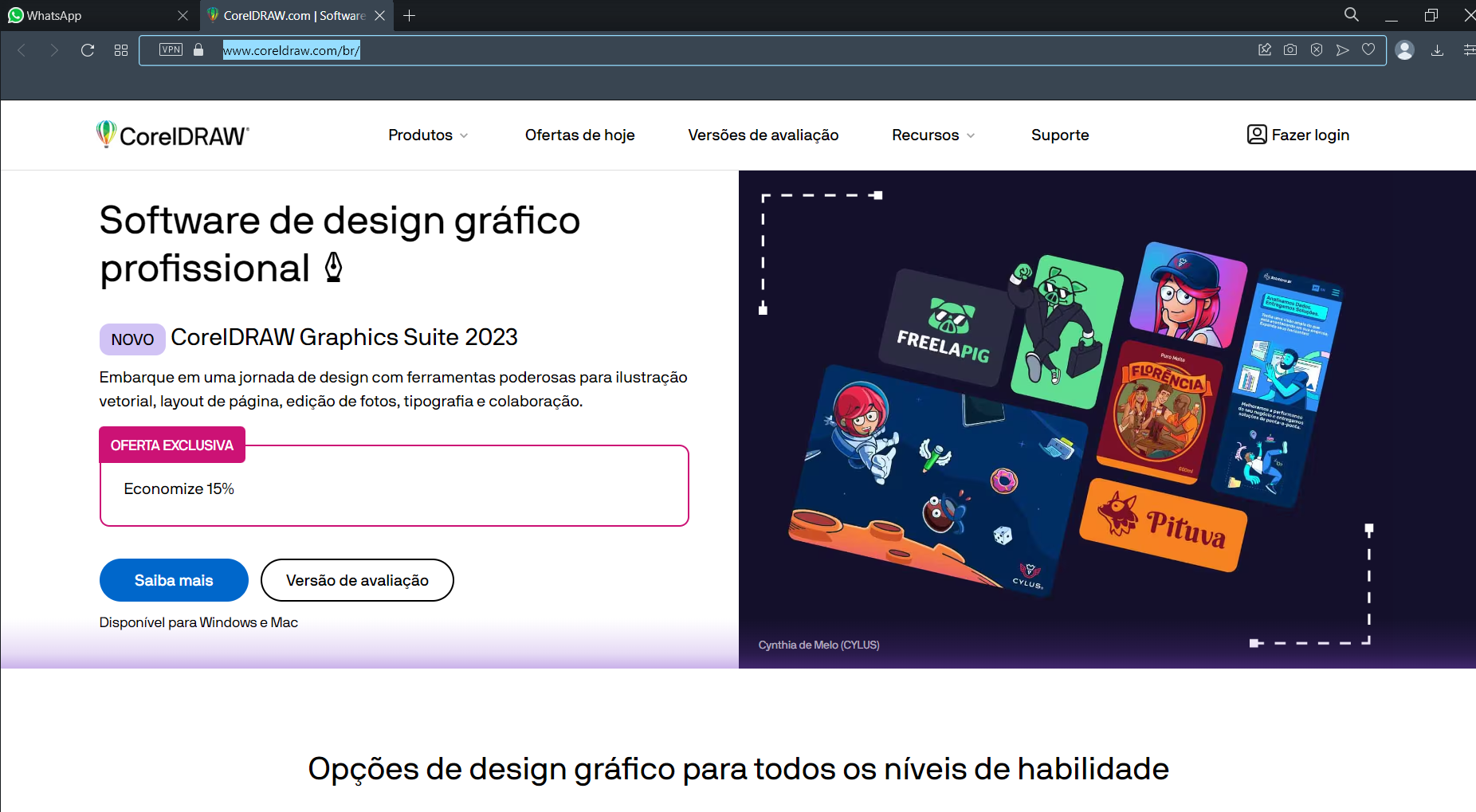Open a new tab with plus button

point(410,15)
